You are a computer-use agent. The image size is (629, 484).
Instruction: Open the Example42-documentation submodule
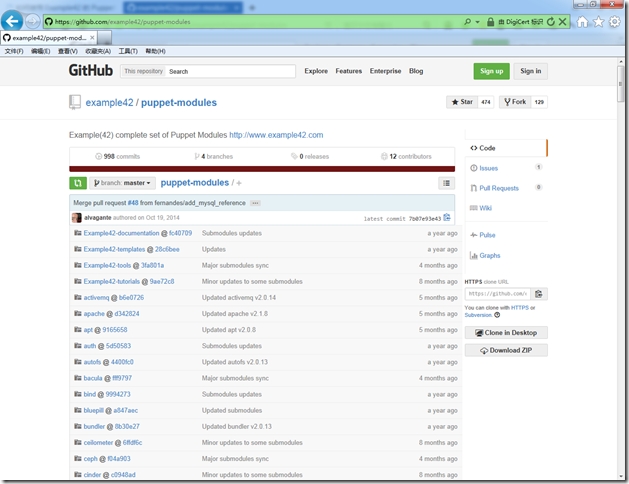click(121, 233)
